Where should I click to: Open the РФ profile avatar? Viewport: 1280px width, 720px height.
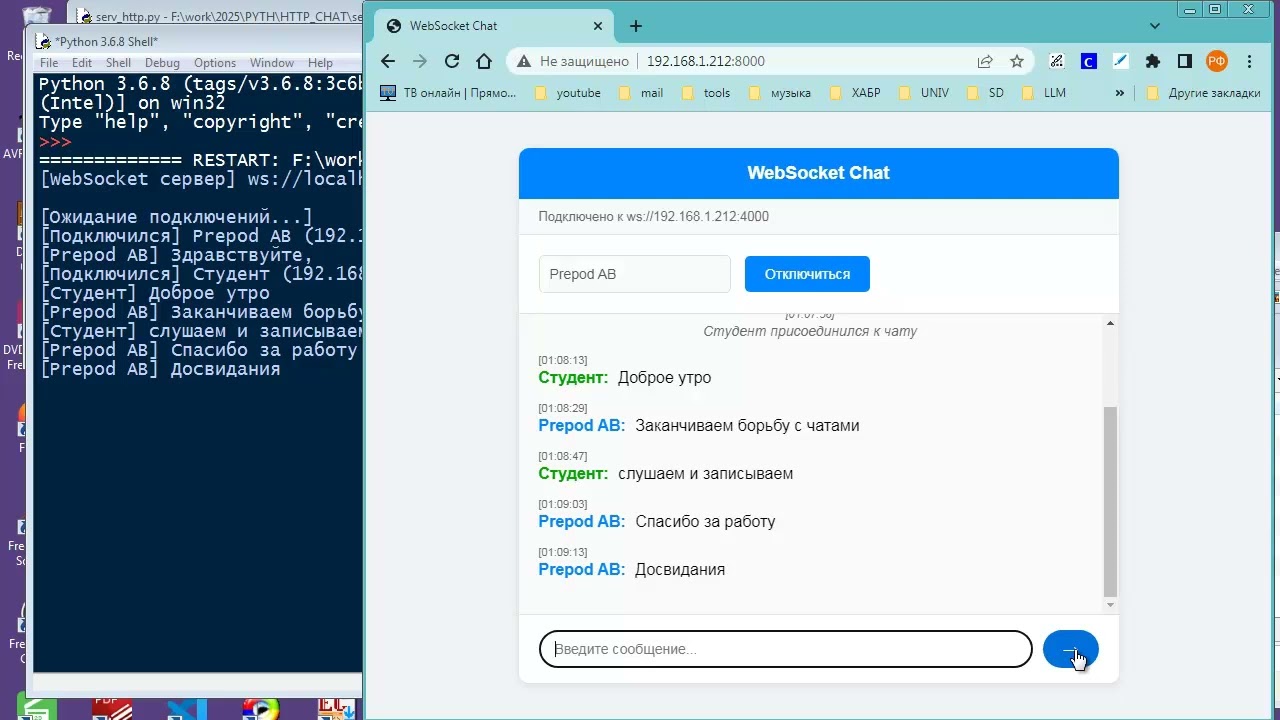click(1217, 61)
